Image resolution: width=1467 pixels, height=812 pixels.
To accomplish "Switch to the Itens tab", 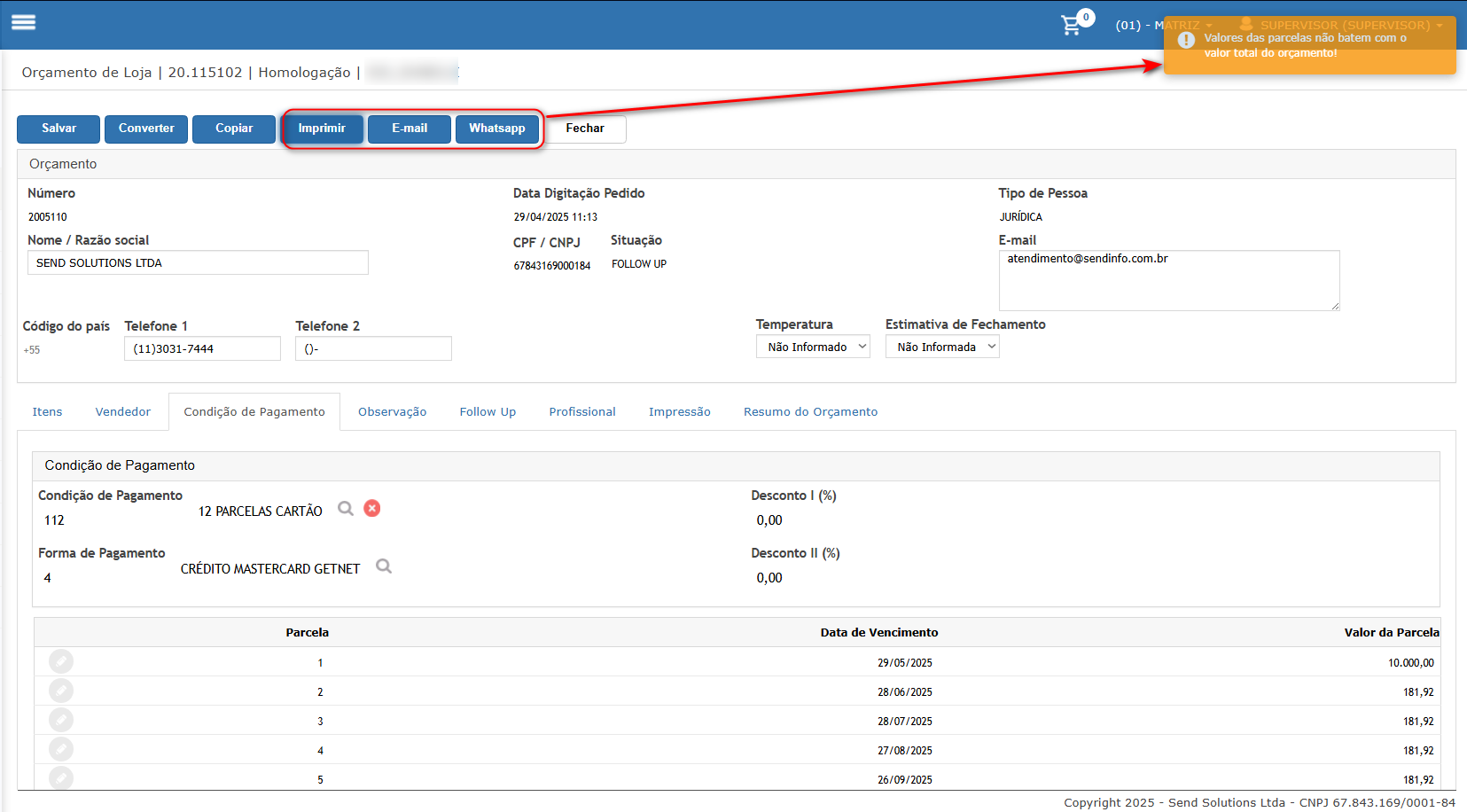I will (x=47, y=411).
